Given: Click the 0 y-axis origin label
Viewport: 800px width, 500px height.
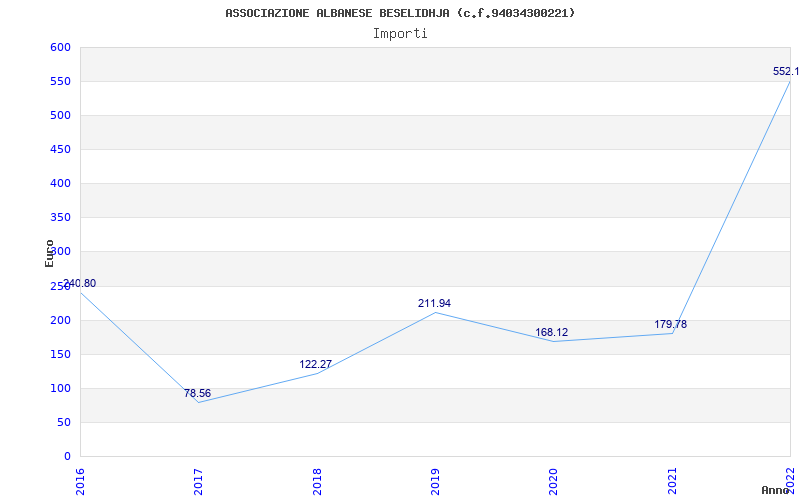Looking at the screenshot, I should click(67, 456).
